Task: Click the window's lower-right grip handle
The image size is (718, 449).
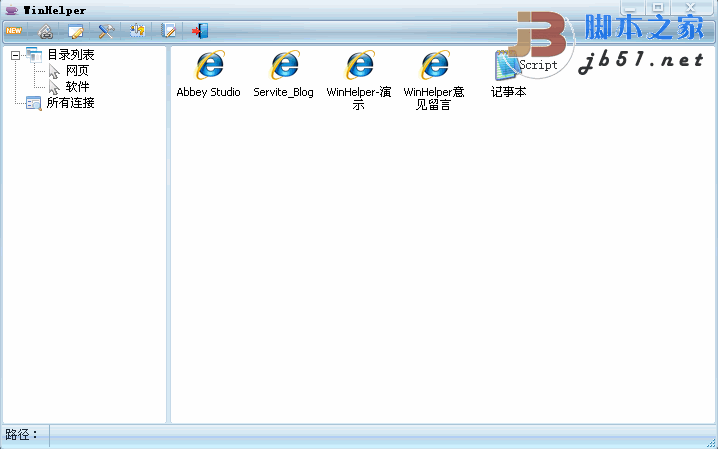Action: 711,443
